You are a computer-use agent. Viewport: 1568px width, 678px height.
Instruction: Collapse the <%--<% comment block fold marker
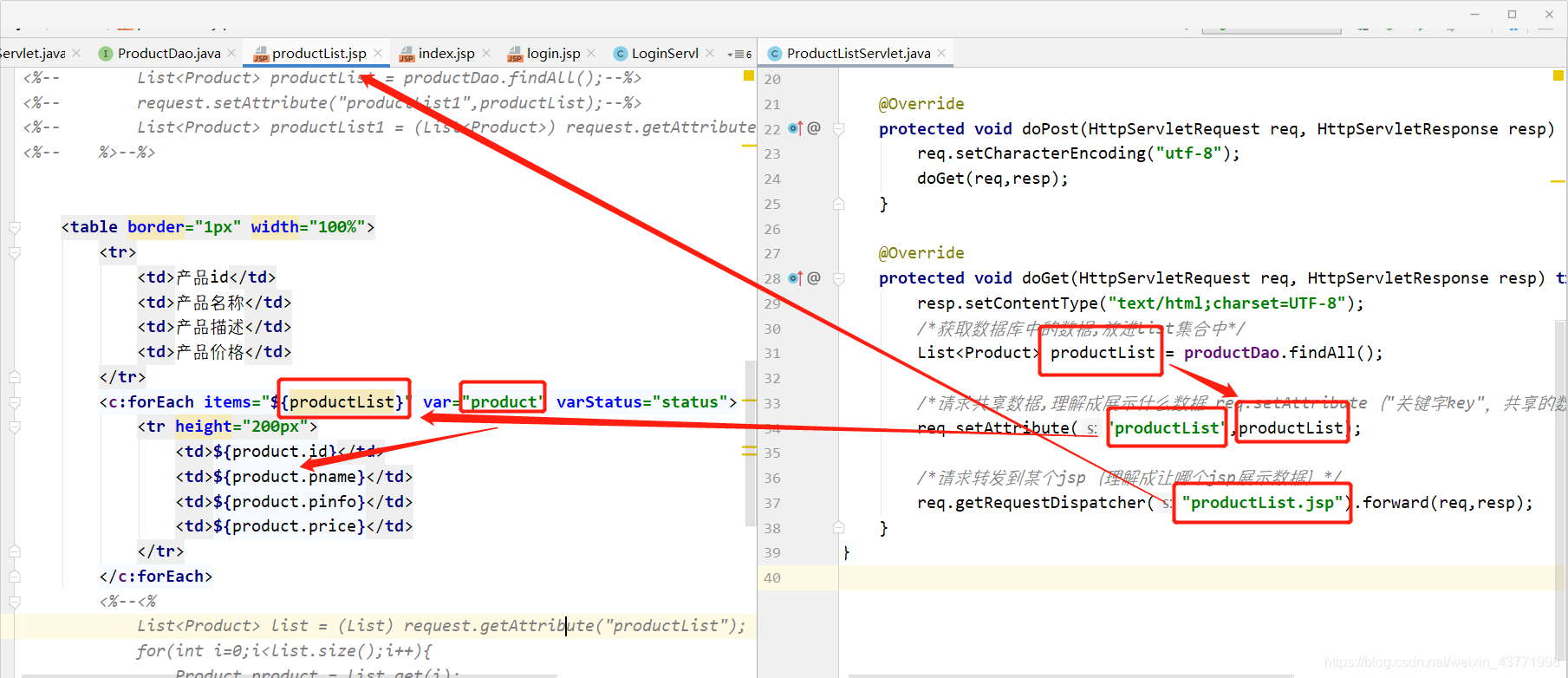coord(15,601)
